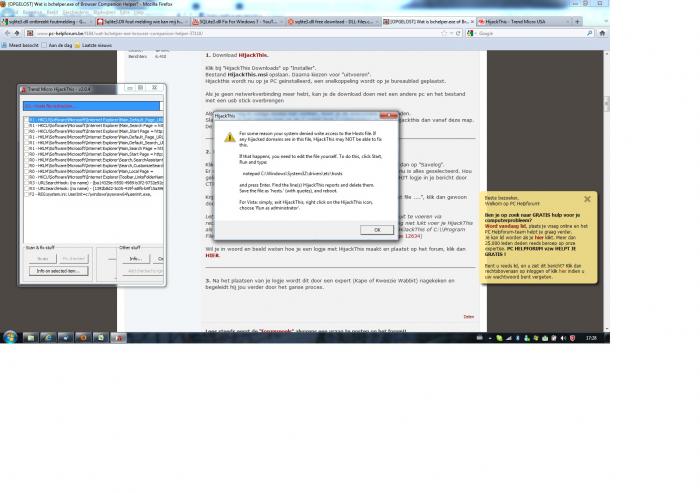Click the Firefox taskbar icon
700x493 pixels.
[83, 338]
